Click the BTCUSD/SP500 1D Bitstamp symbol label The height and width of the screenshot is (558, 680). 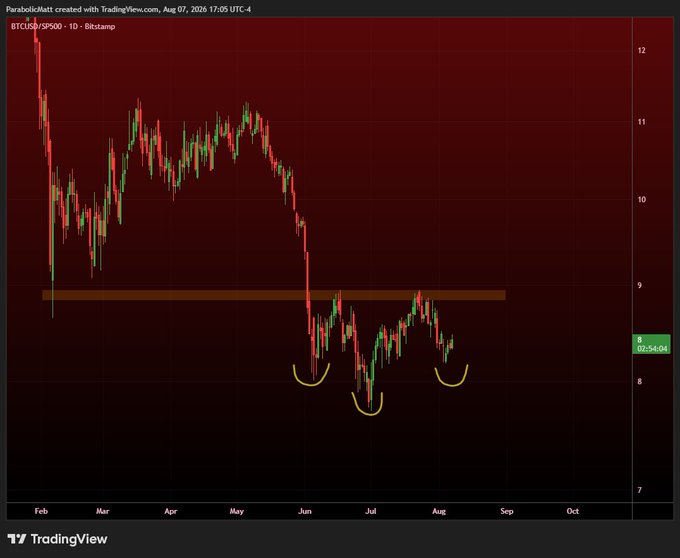click(63, 26)
